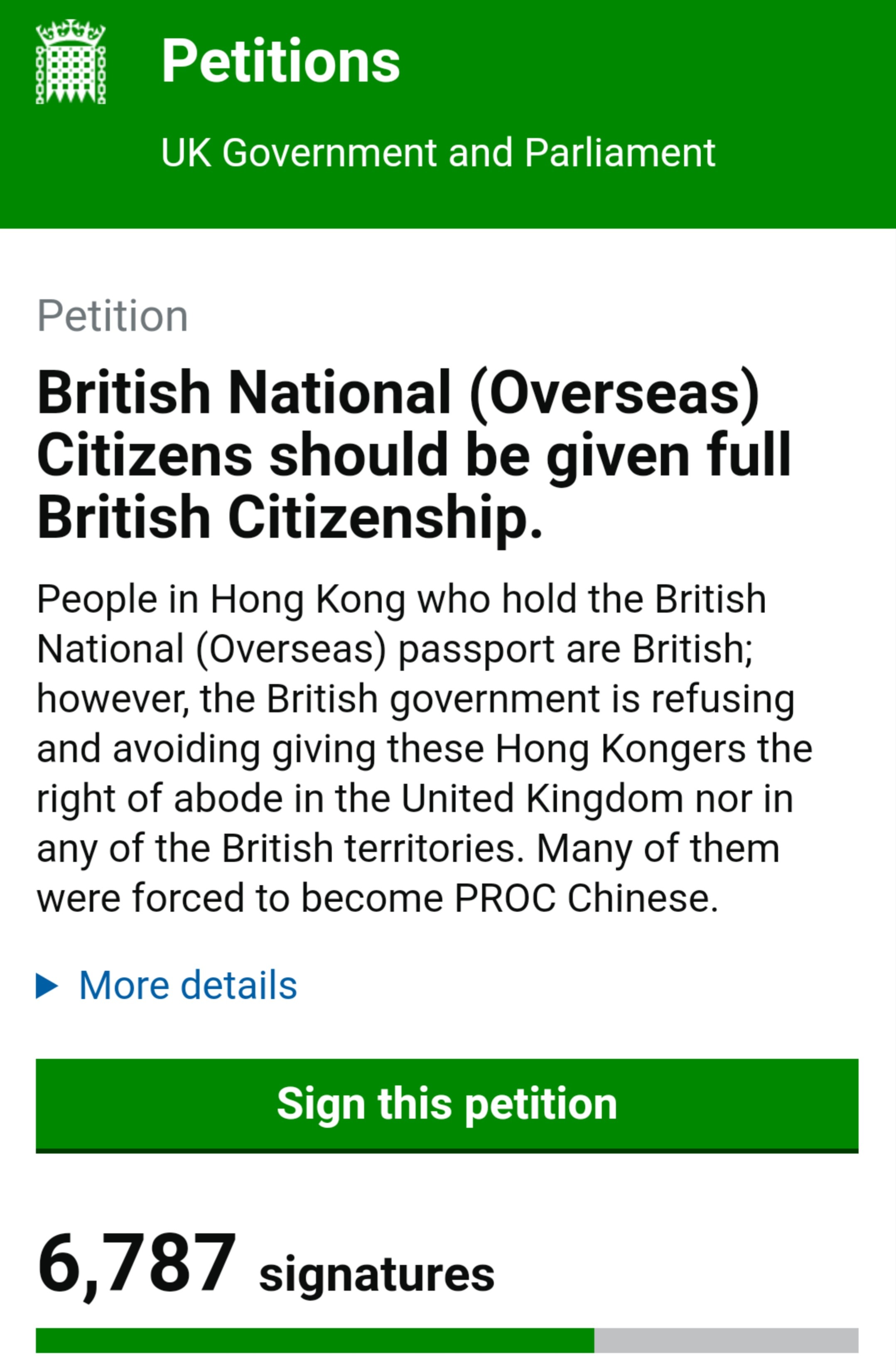The height and width of the screenshot is (1372, 896).
Task: Click the grey unfilled part of the progress bar
Action: pyautogui.click(x=727, y=1340)
